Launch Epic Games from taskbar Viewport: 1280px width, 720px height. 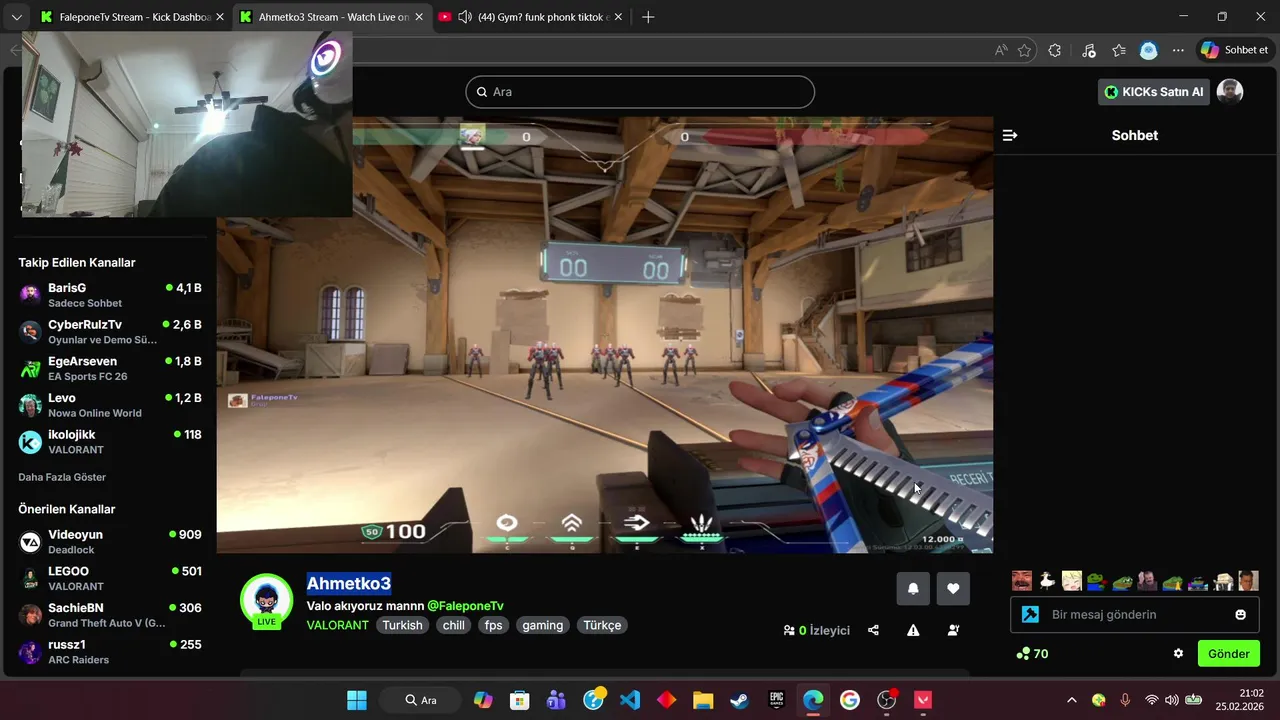click(776, 700)
